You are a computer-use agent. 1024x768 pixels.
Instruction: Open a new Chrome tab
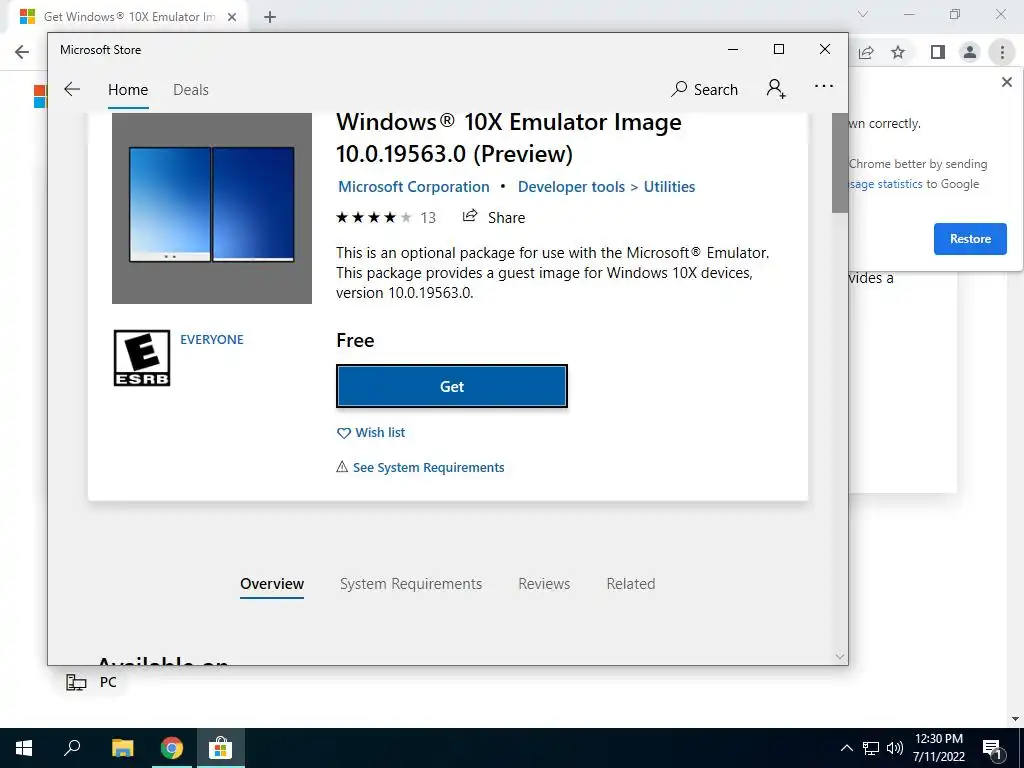coord(270,17)
